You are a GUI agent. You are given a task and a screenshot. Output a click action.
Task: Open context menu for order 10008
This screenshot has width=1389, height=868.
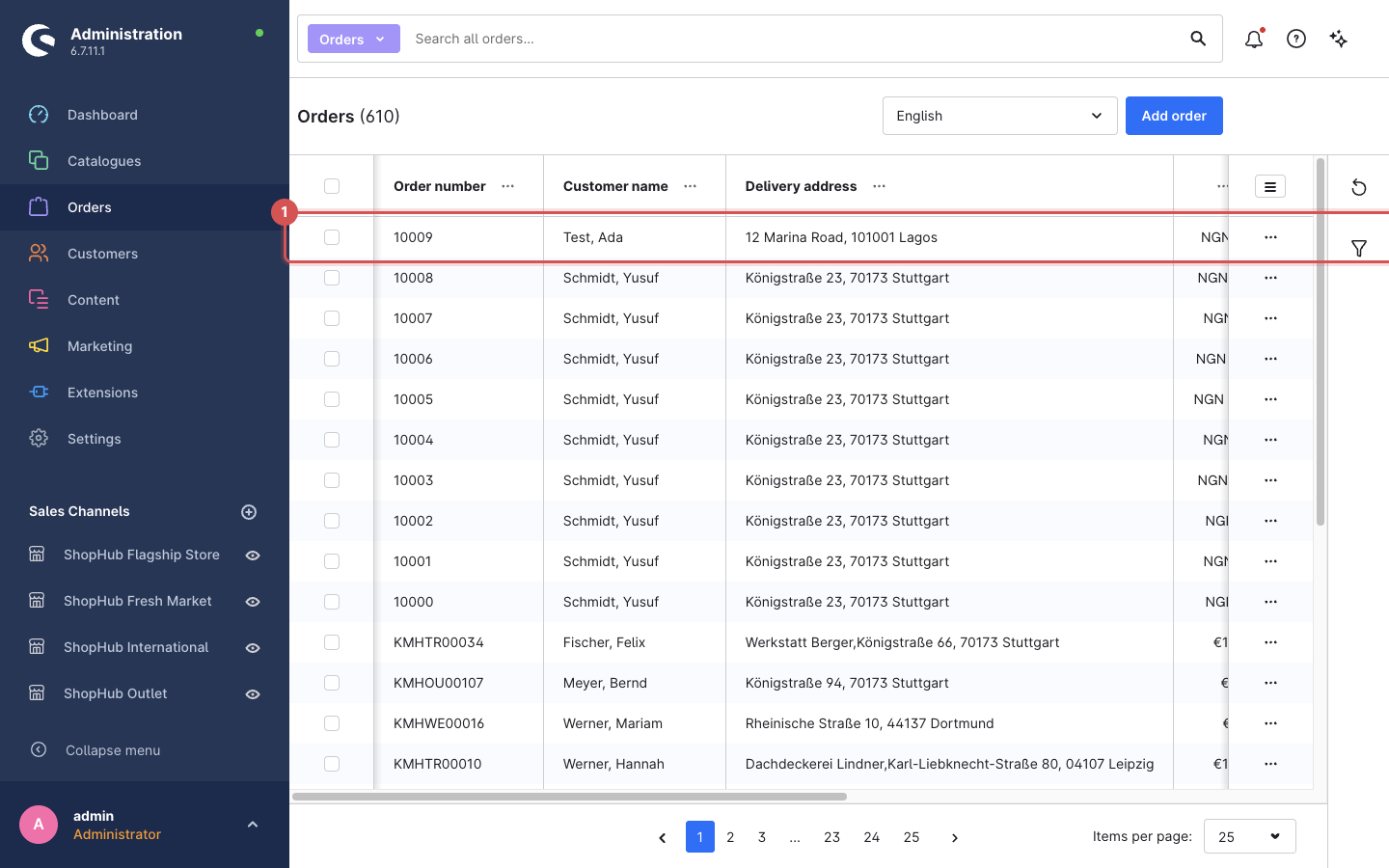[1270, 278]
